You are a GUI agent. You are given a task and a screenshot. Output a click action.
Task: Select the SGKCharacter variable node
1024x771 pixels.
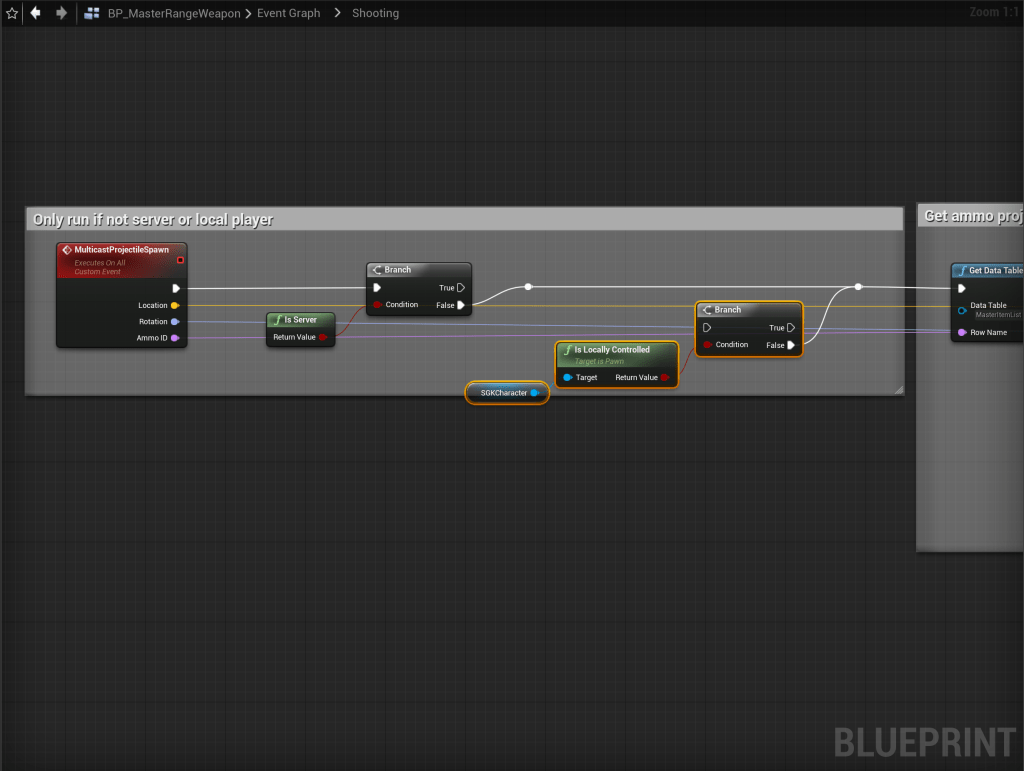click(504, 393)
